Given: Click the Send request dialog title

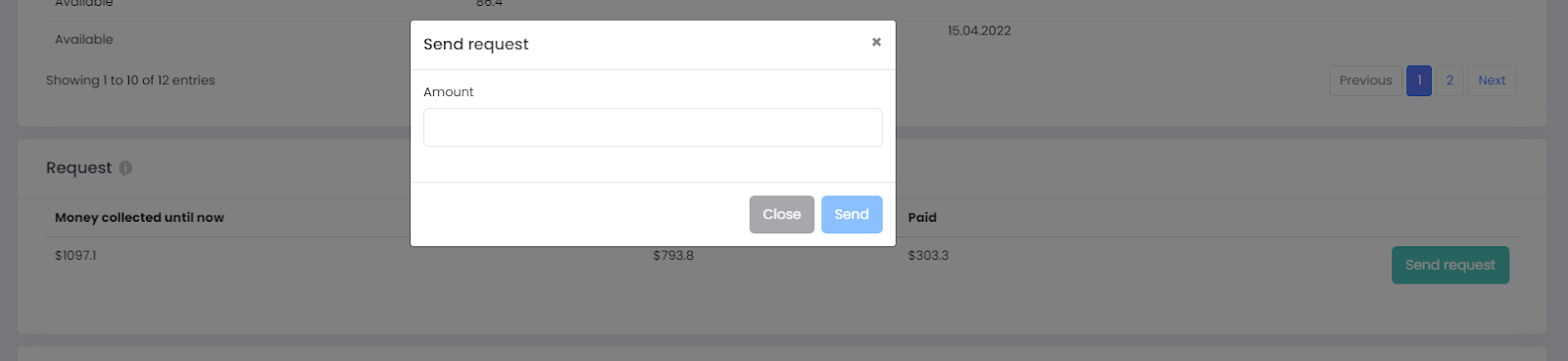Looking at the screenshot, I should [475, 44].
